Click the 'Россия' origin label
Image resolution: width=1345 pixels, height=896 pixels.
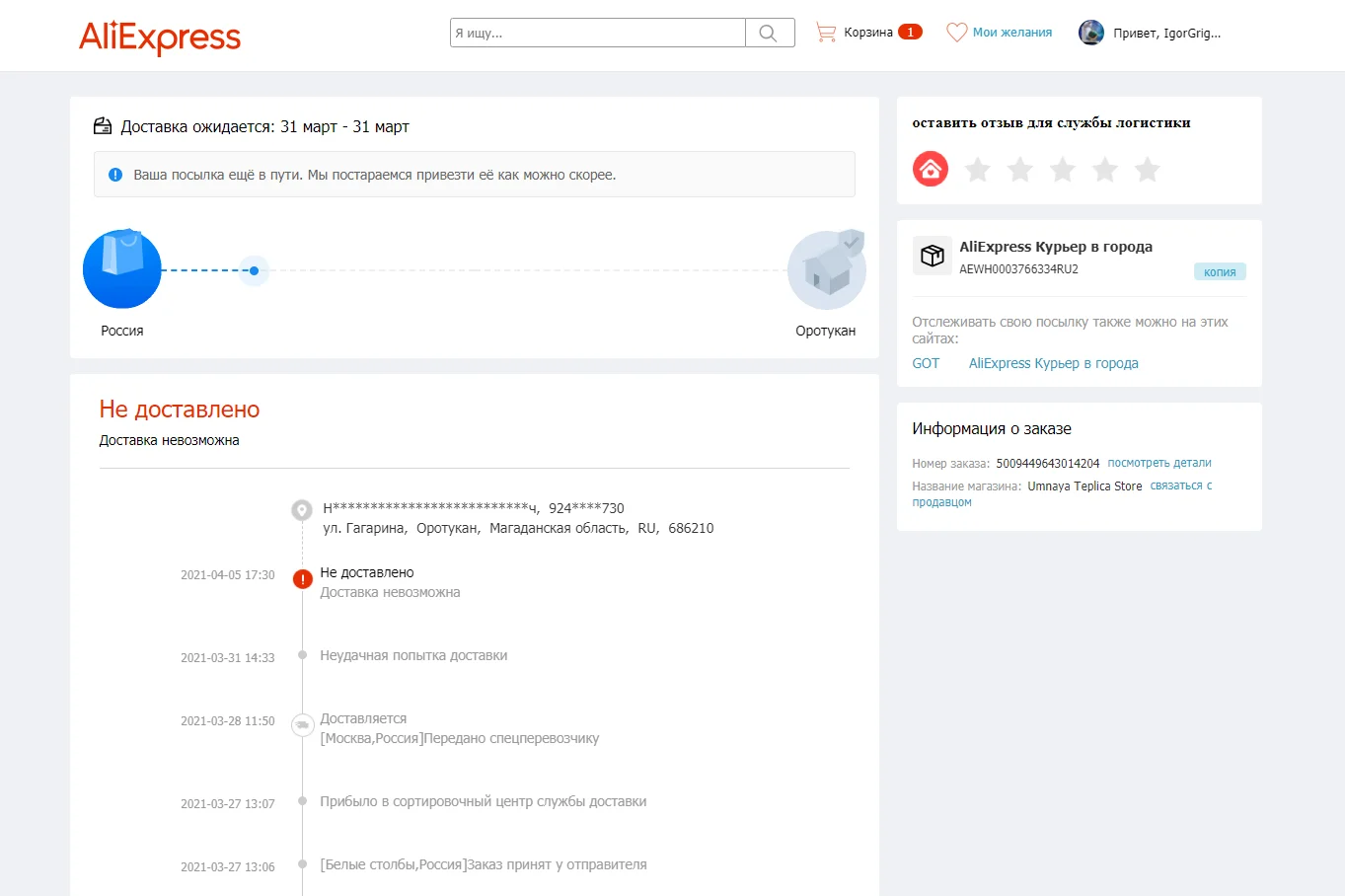click(x=122, y=331)
